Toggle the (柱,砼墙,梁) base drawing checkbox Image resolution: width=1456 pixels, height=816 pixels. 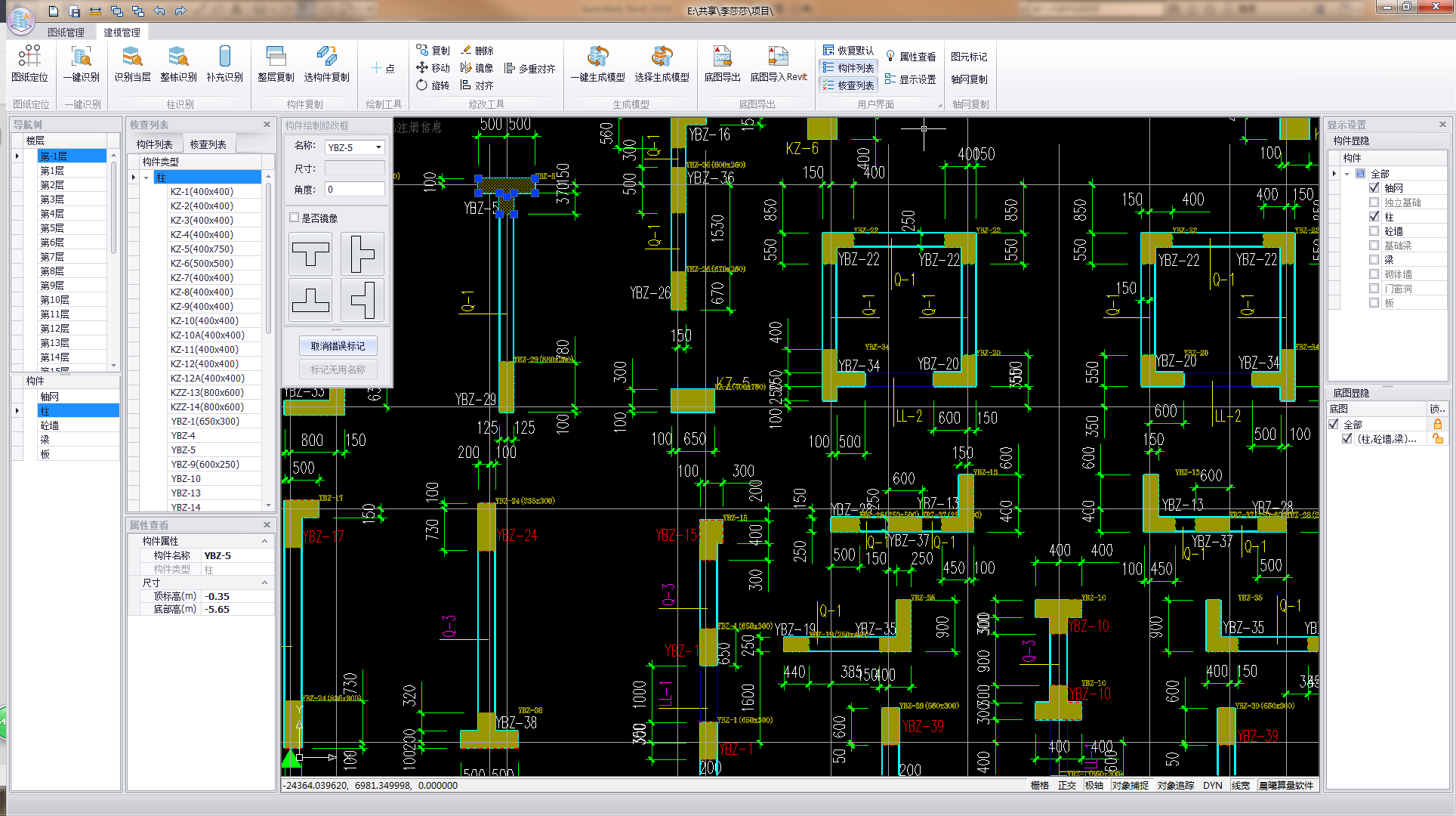coord(1347,439)
